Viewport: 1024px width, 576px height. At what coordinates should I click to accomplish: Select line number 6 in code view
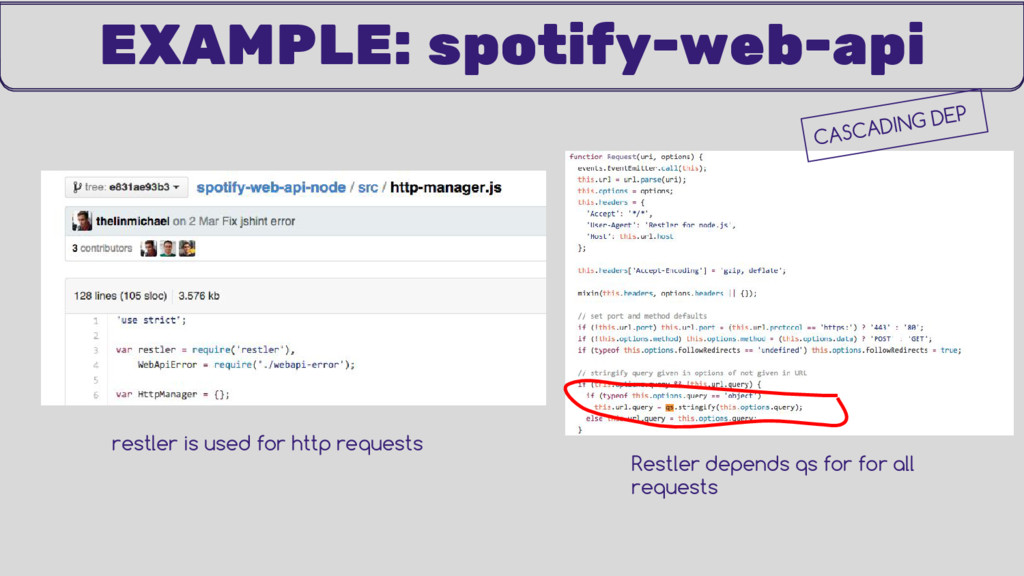95,394
